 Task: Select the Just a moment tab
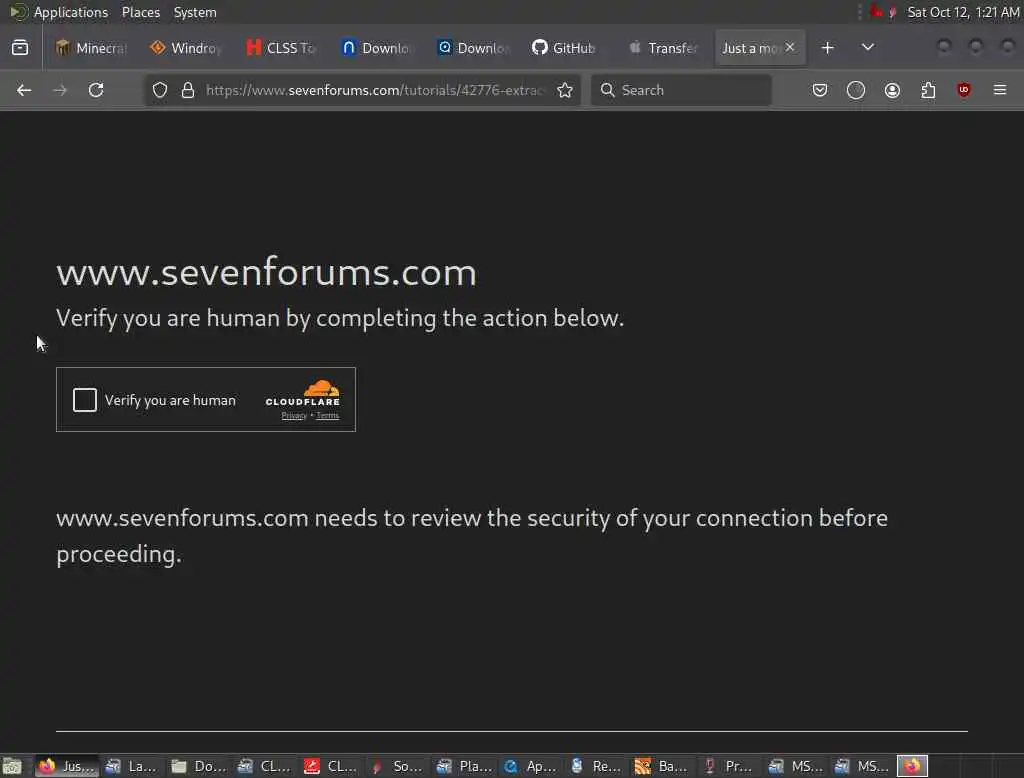(x=750, y=48)
